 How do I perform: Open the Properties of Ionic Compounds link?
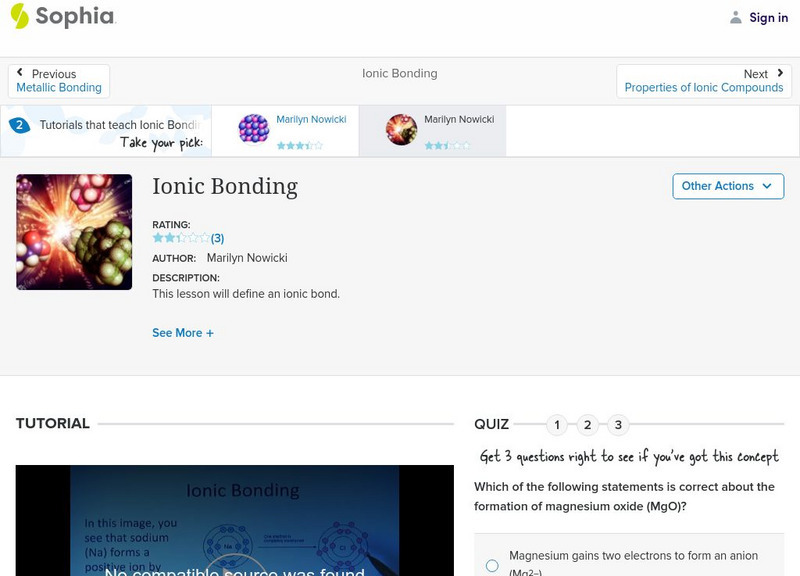coord(704,87)
